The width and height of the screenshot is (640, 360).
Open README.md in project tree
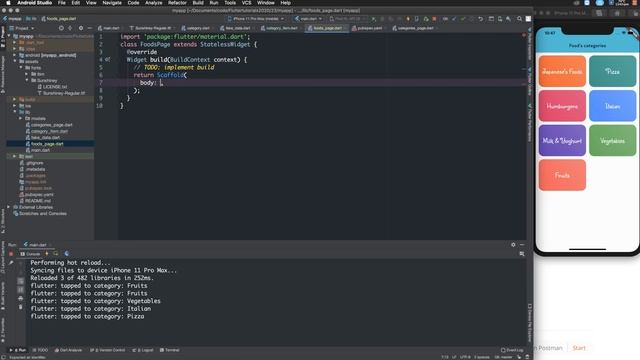pos(38,201)
